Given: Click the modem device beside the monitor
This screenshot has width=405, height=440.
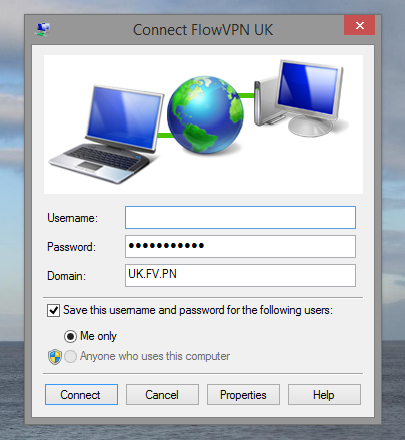Looking at the screenshot, I should point(265,103).
